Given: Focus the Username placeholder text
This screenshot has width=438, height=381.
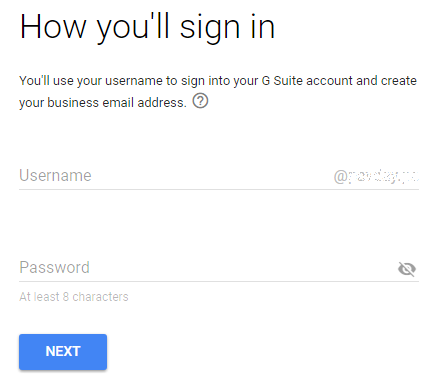Looking at the screenshot, I should tap(55, 176).
